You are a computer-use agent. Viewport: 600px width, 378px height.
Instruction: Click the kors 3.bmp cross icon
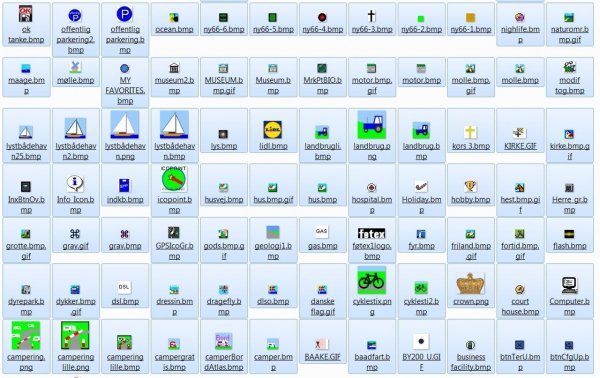(x=470, y=132)
